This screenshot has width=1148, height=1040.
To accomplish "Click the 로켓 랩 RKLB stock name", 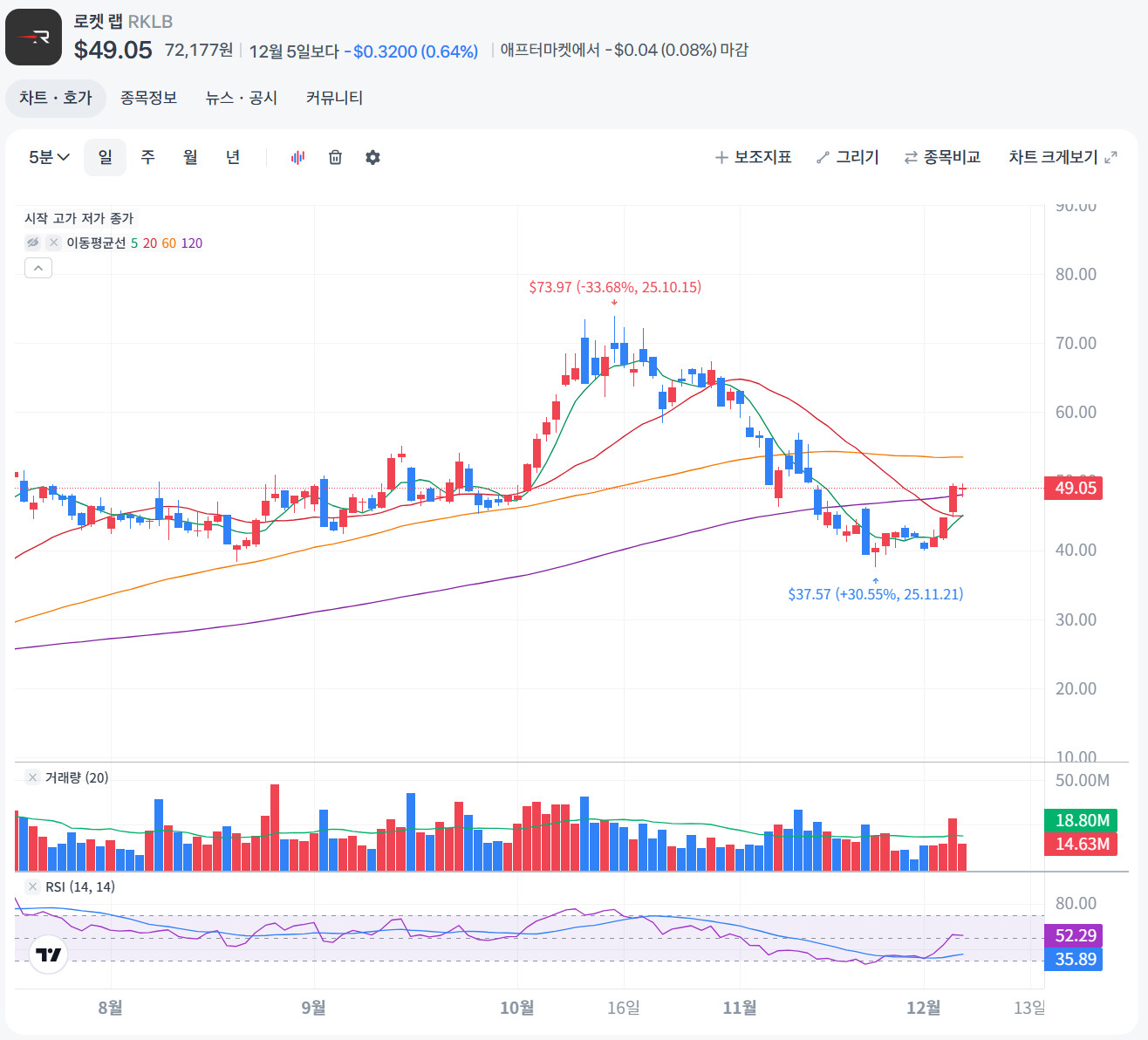I will [x=123, y=22].
